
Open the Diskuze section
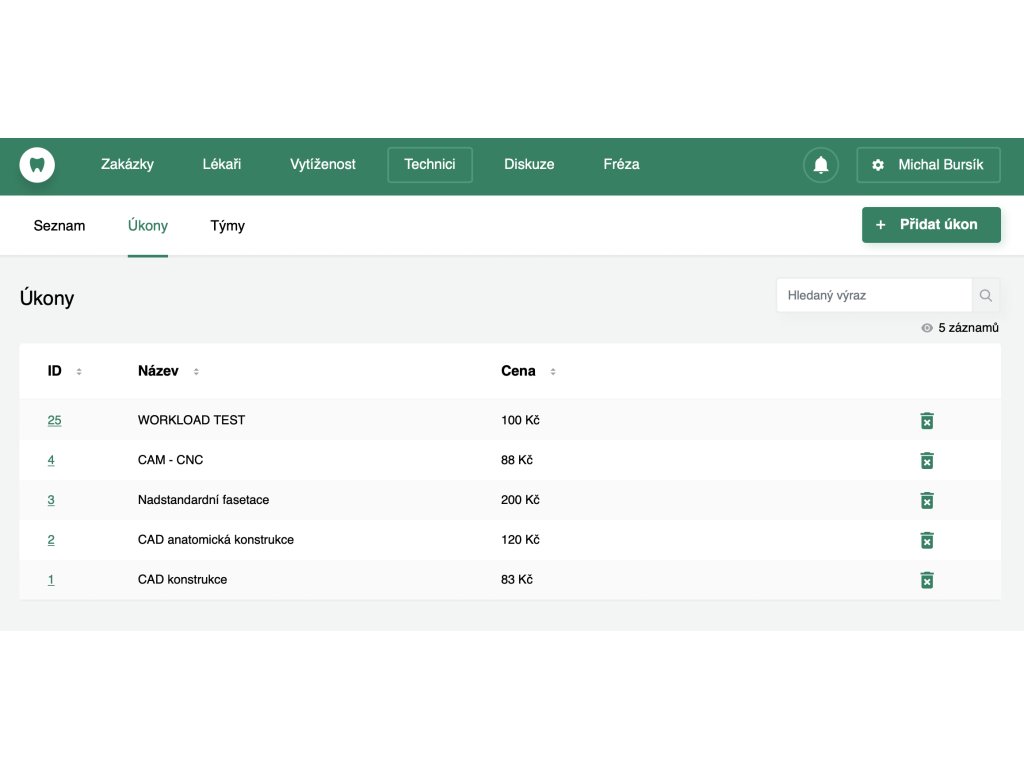point(529,165)
